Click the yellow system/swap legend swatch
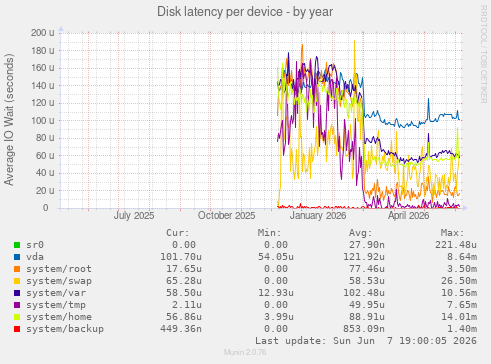The height and width of the screenshot is (364, 491). 17,281
